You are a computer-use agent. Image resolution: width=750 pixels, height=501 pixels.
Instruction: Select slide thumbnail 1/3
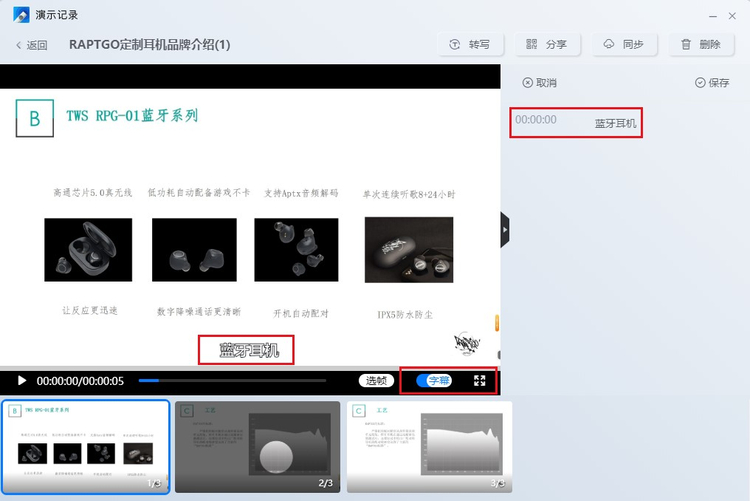(x=86, y=446)
